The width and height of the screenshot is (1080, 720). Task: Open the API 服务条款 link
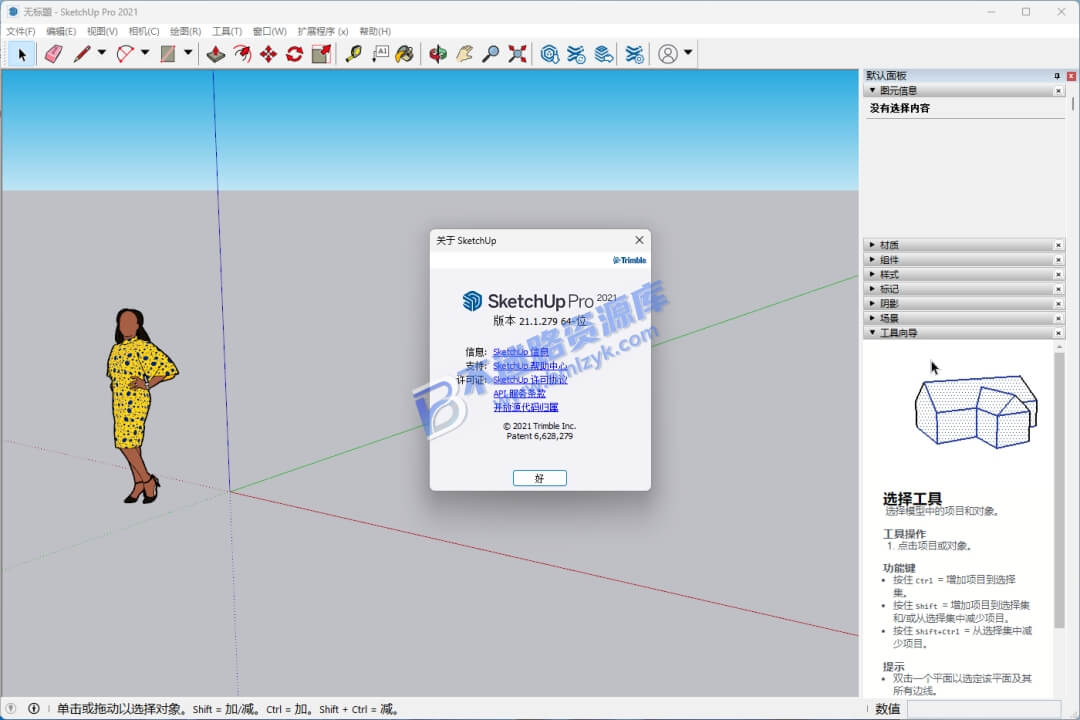point(519,393)
